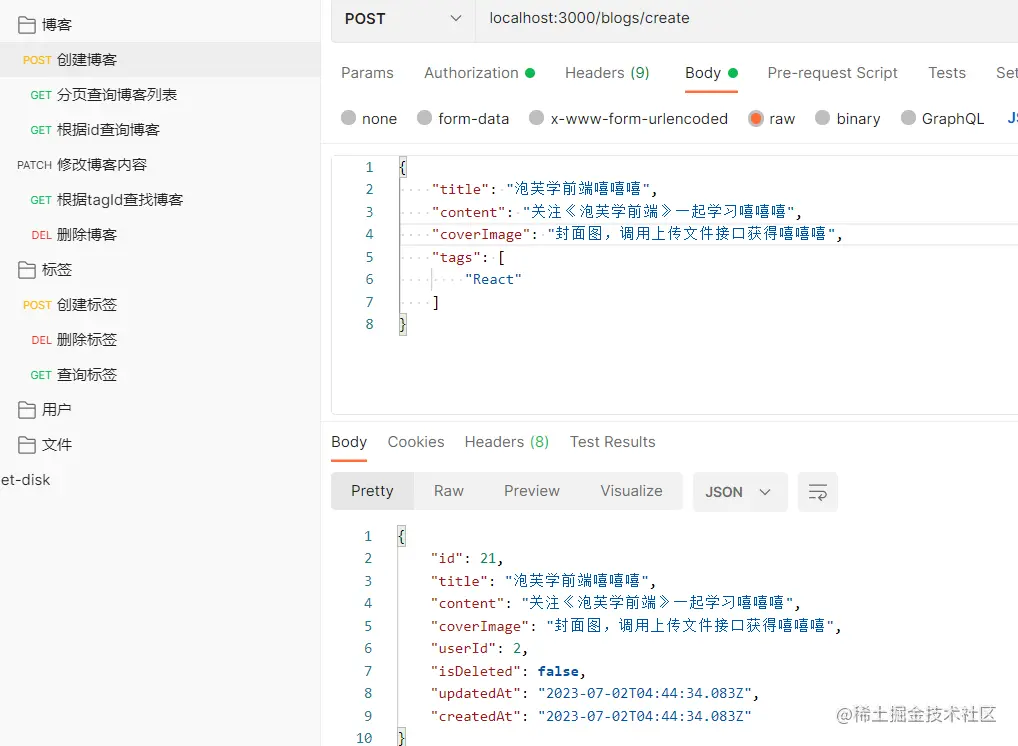The height and width of the screenshot is (746, 1018).
Task: Select the none body type radio
Action: [349, 118]
